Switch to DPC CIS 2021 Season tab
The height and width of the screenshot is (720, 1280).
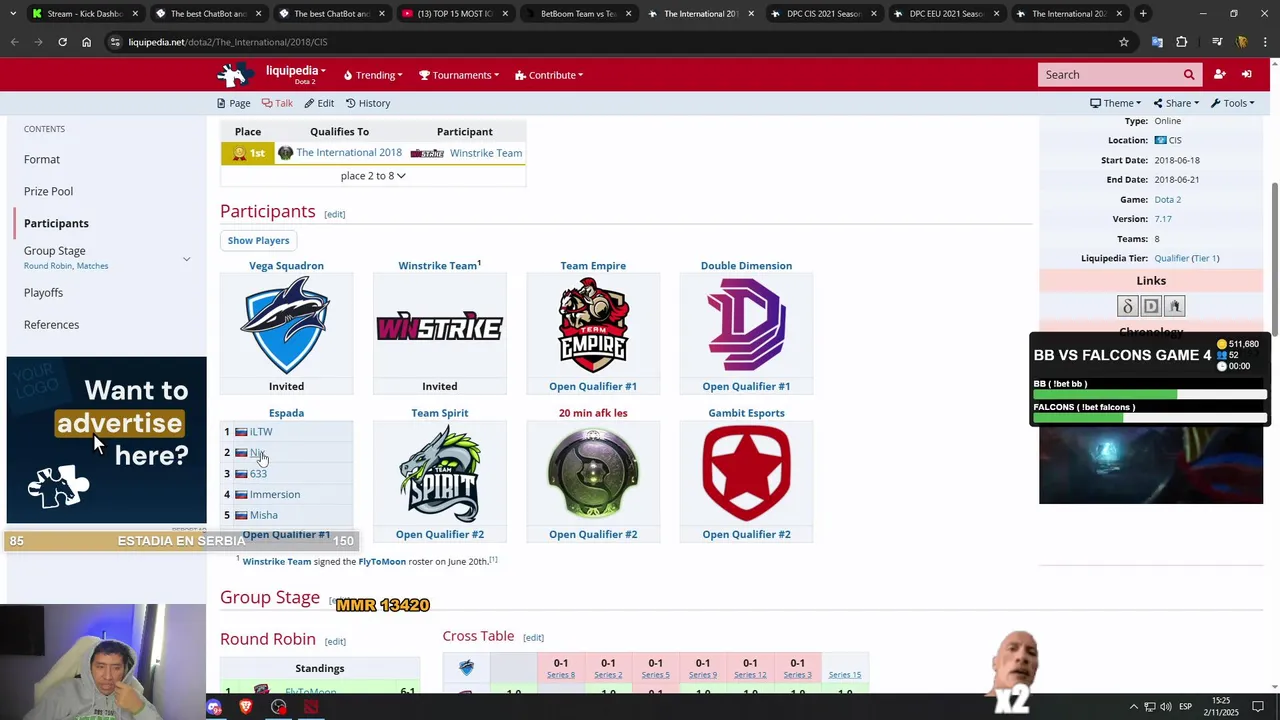pyautogui.click(x=824, y=14)
